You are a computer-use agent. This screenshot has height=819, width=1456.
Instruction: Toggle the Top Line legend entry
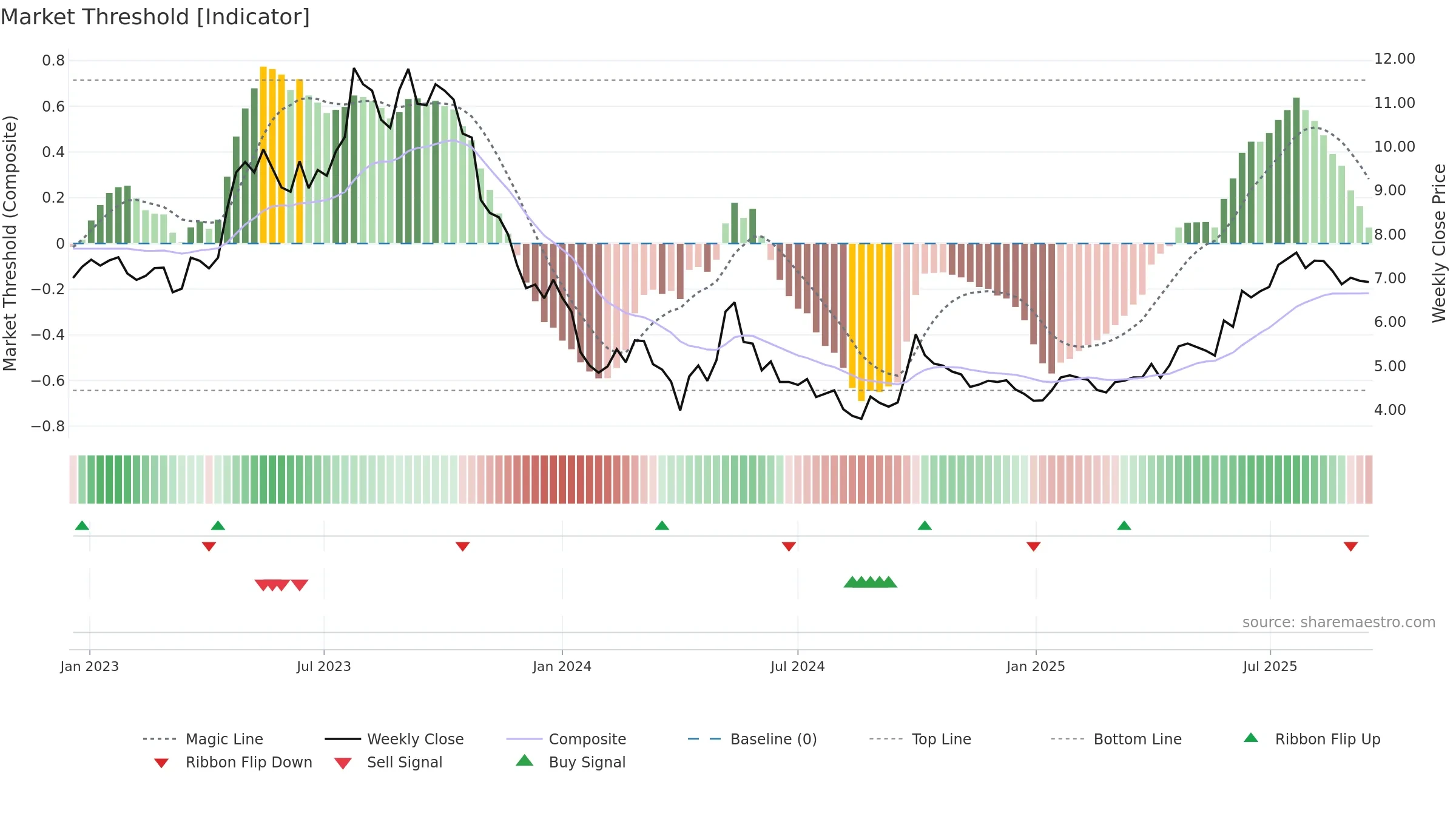pos(920,739)
